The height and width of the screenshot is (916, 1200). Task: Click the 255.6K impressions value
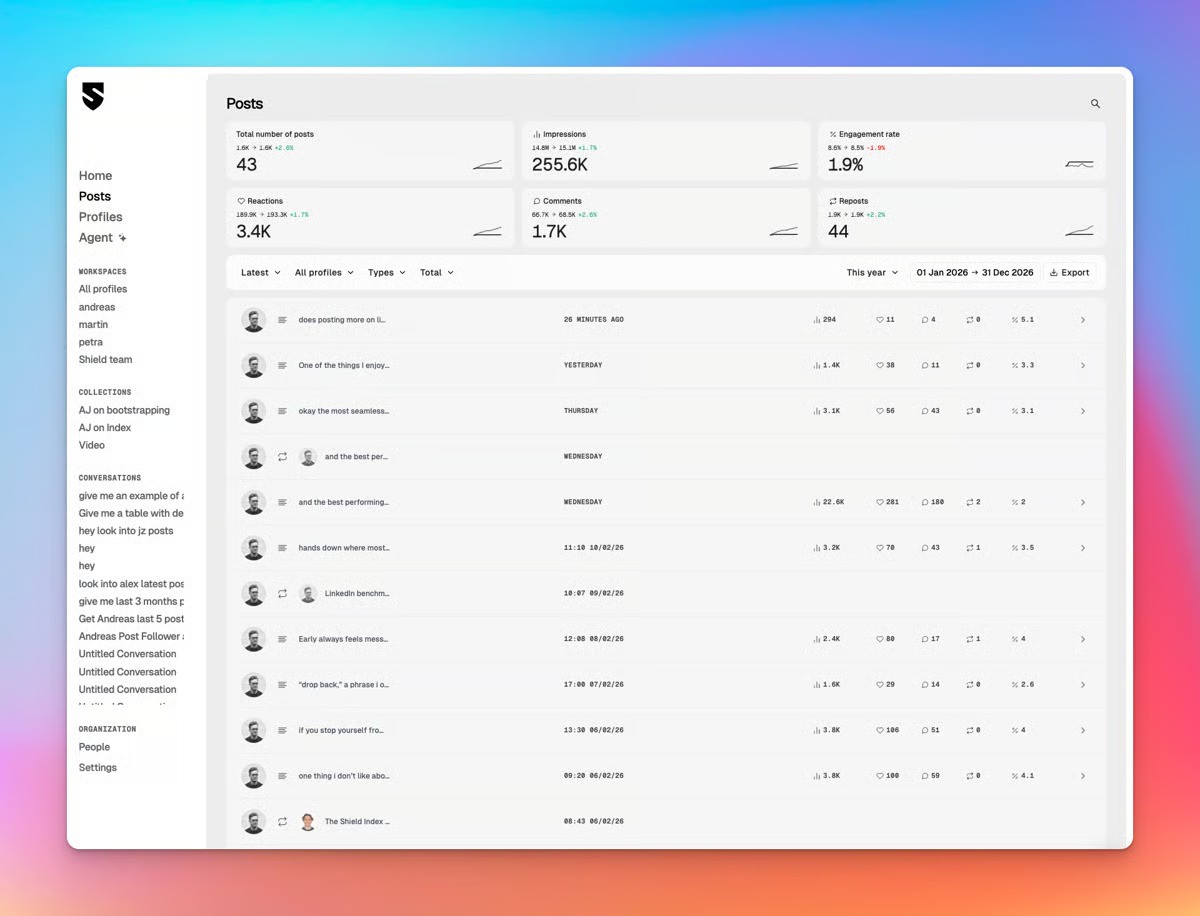click(560, 165)
